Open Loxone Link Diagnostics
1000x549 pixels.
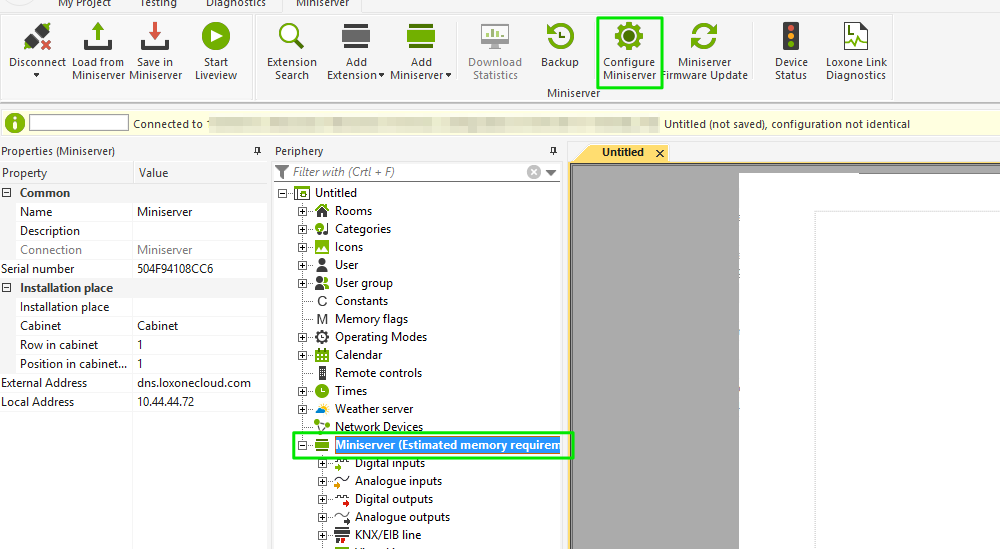(x=856, y=52)
